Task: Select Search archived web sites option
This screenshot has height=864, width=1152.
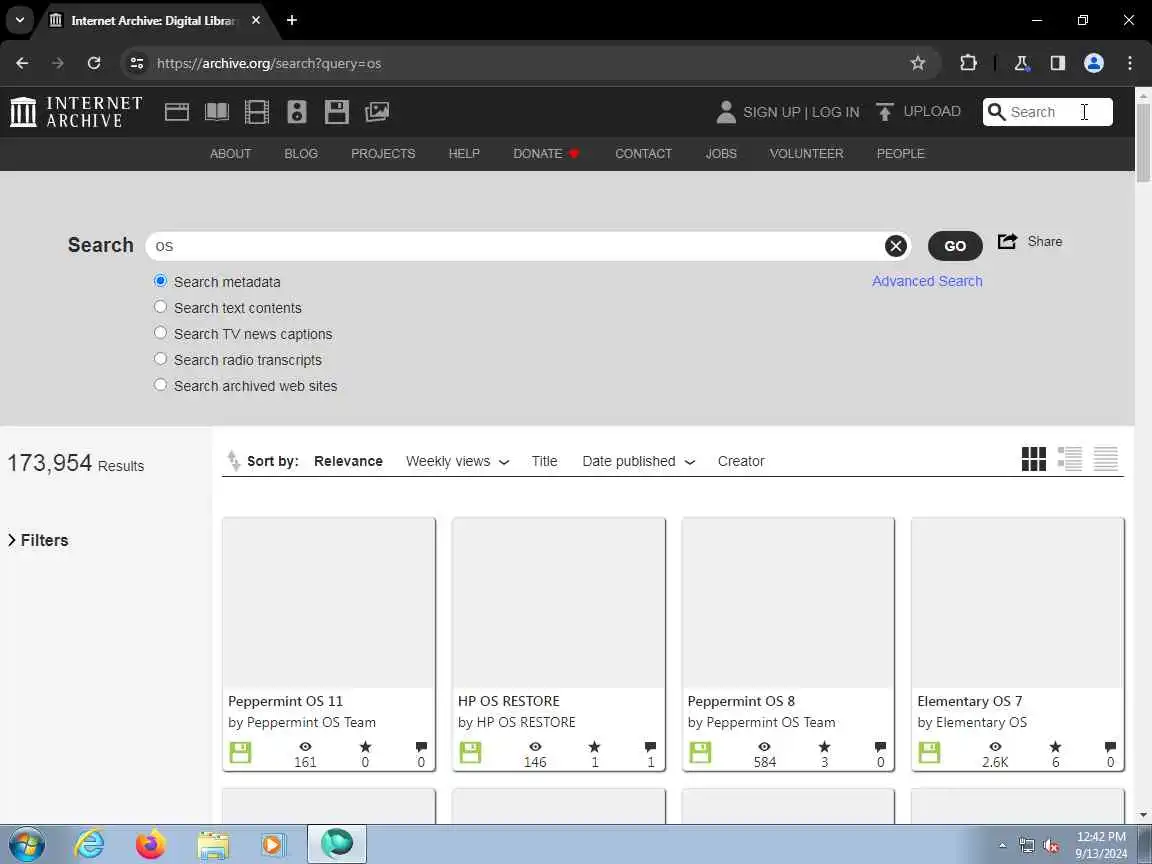Action: tap(160, 384)
